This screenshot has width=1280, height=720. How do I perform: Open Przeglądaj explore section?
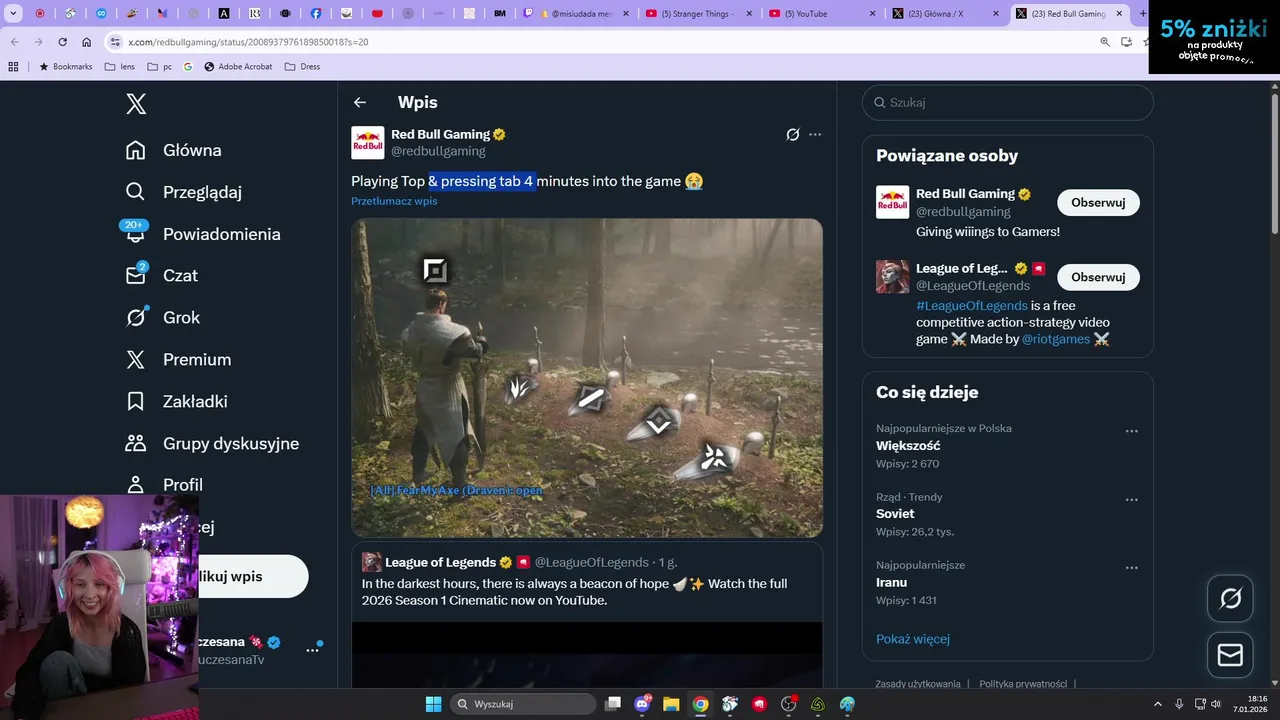[x=184, y=192]
